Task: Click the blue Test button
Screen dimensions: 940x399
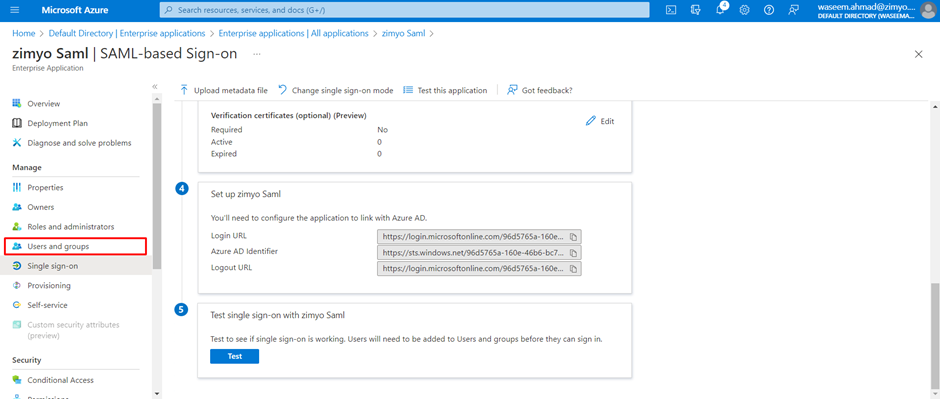Action: [234, 356]
